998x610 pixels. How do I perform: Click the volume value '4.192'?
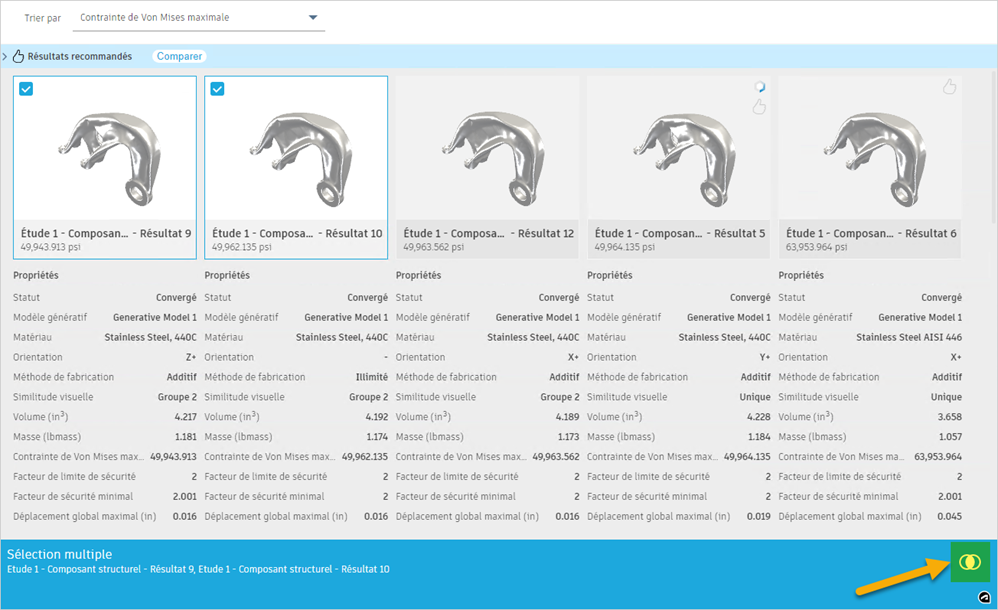click(377, 417)
